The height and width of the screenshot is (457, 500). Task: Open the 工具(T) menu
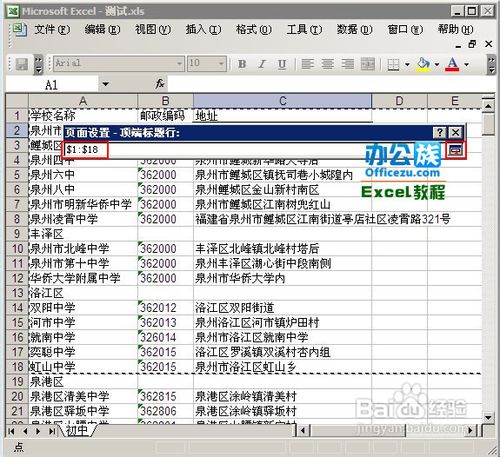pyautogui.click(x=304, y=30)
